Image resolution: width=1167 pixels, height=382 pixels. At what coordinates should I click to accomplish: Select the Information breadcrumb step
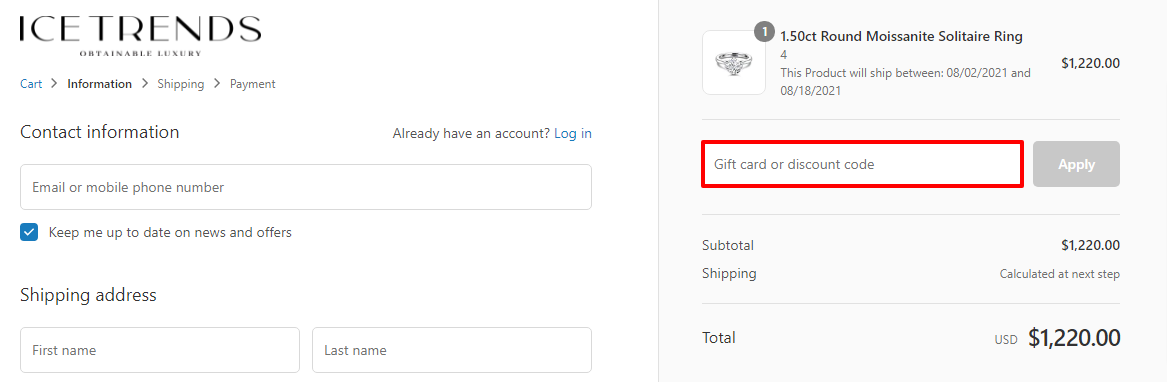pyautogui.click(x=99, y=84)
